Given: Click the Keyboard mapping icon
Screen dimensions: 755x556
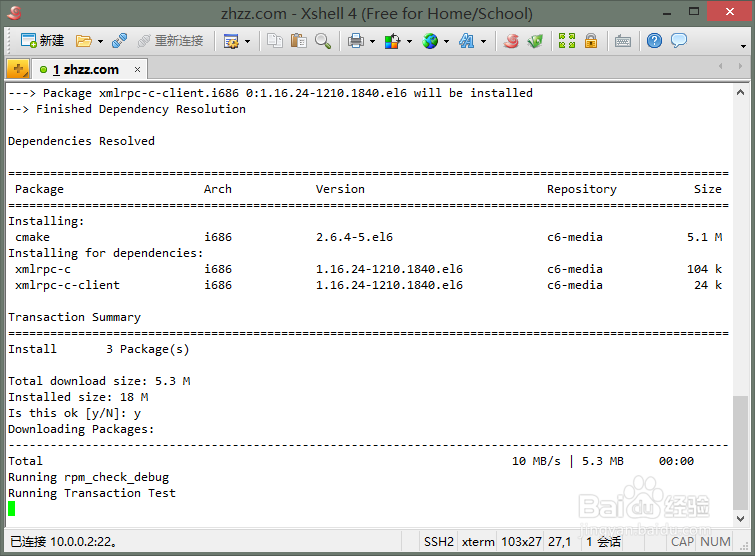Looking at the screenshot, I should coord(623,41).
